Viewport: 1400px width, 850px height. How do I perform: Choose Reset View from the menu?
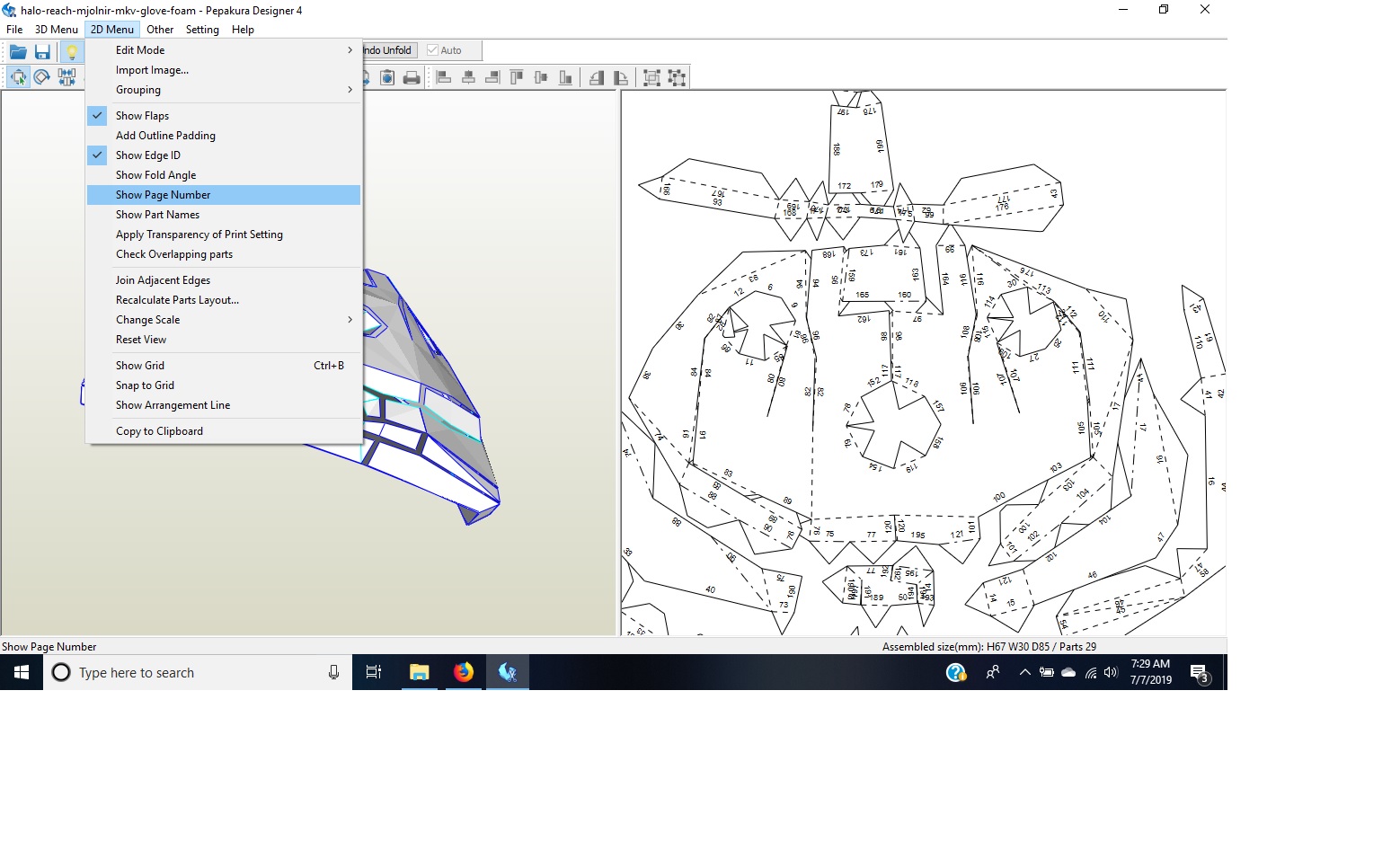click(x=224, y=340)
